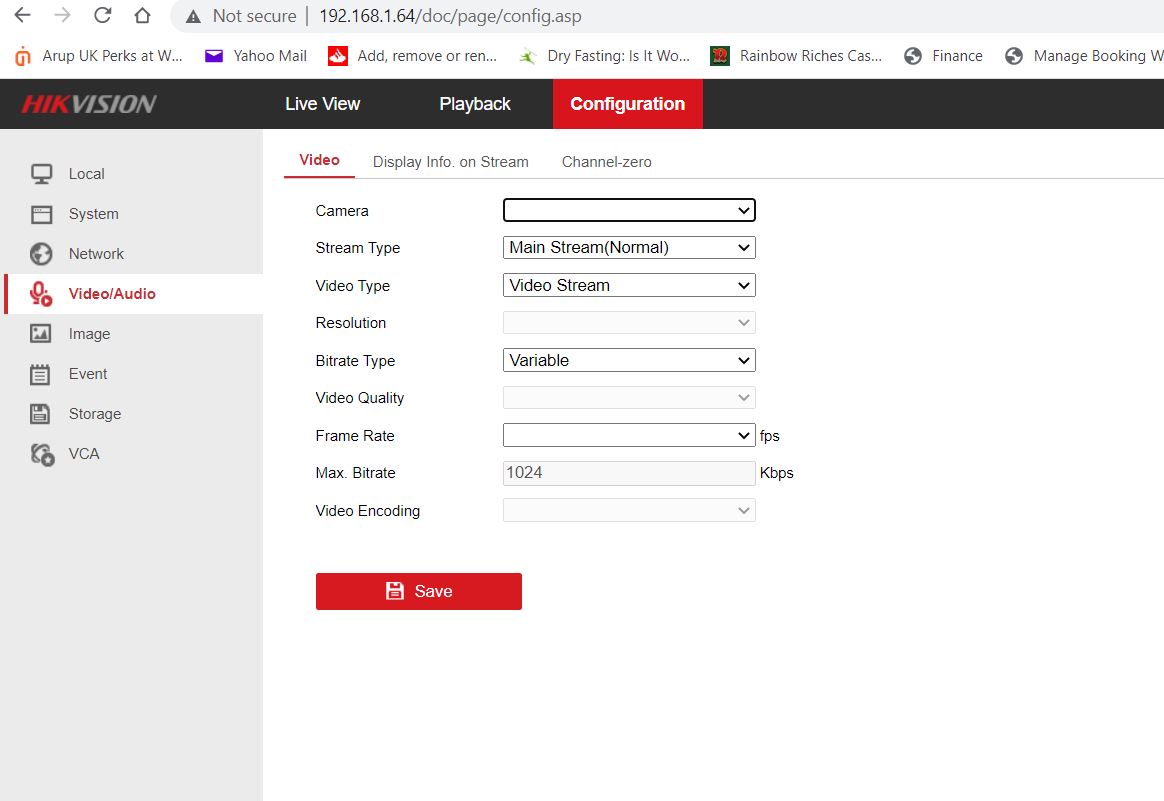Open the Playback tab
Screen dimensions: 1164x801
click(x=475, y=104)
